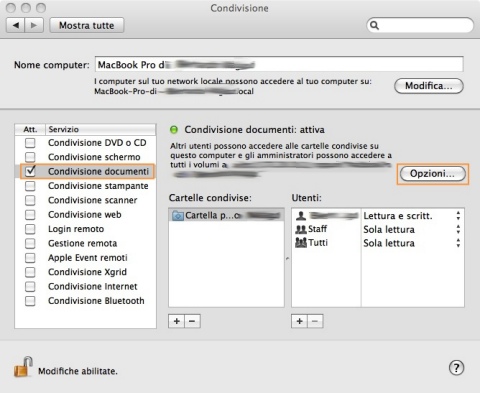Select Condivisione Internet service label
The height and width of the screenshot is (393, 480).
(93, 286)
